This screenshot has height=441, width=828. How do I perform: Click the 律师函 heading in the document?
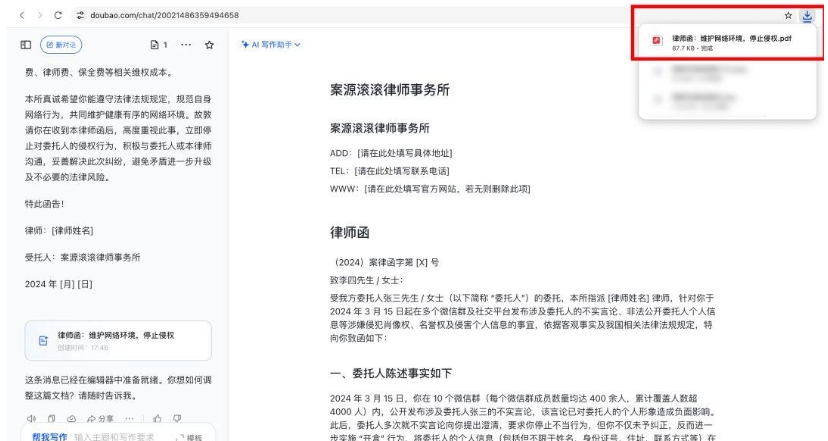click(x=350, y=233)
